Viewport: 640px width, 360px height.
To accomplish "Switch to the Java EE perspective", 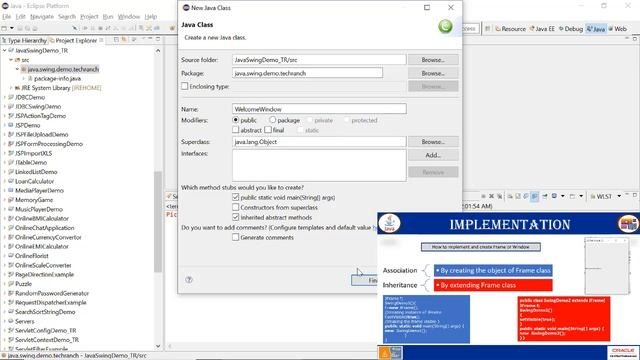I will pyautogui.click(x=542, y=29).
